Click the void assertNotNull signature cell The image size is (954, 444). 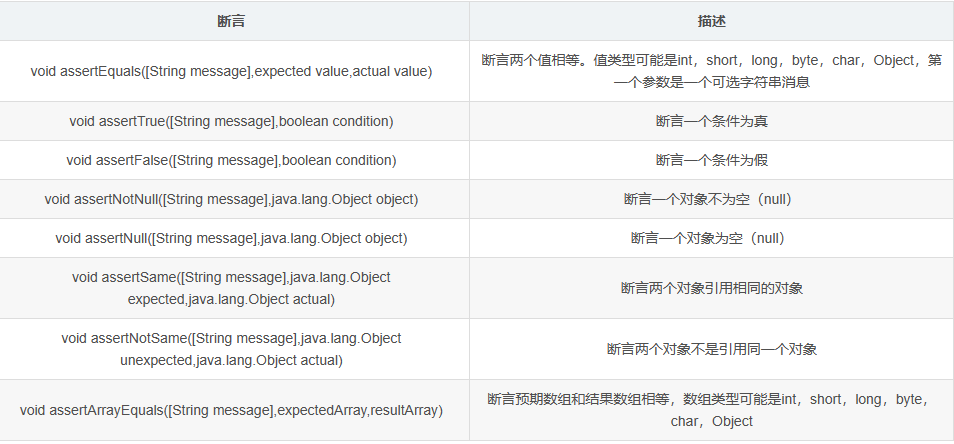pos(231,199)
